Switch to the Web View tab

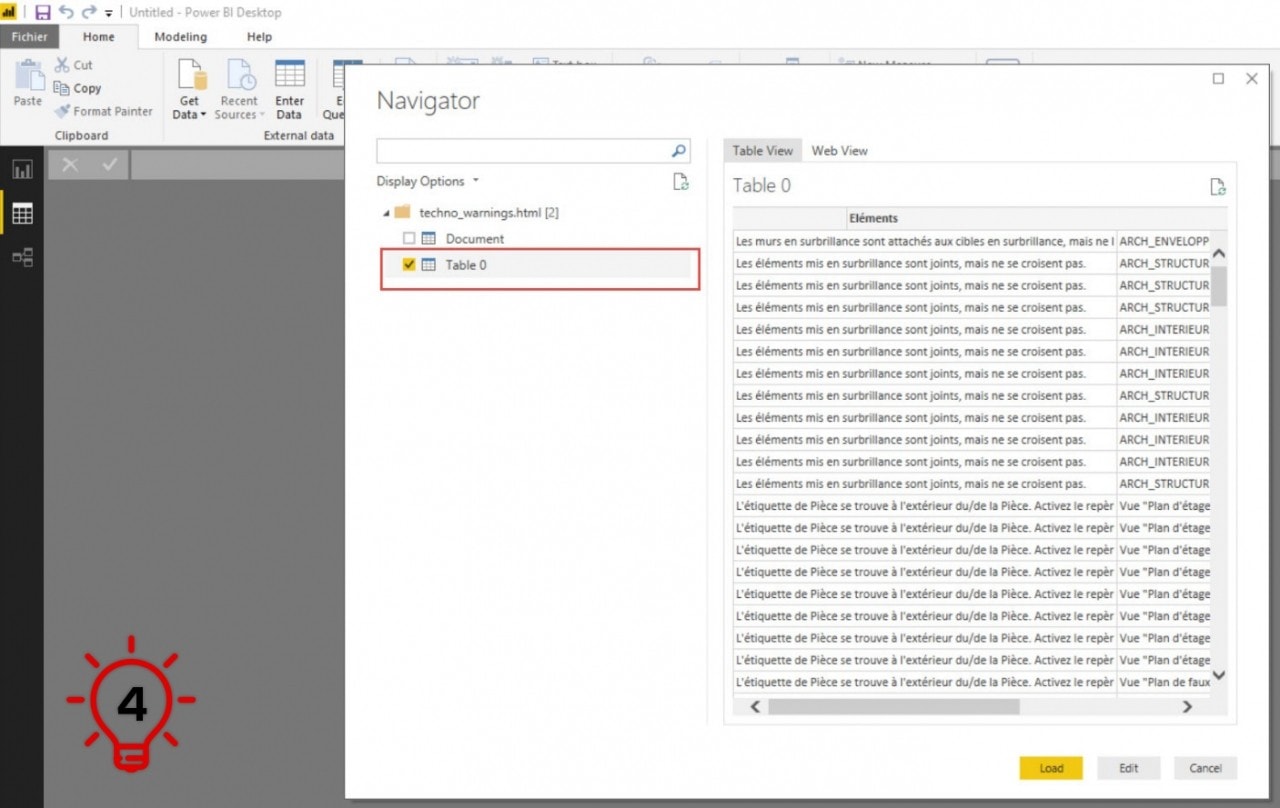pyautogui.click(x=839, y=151)
